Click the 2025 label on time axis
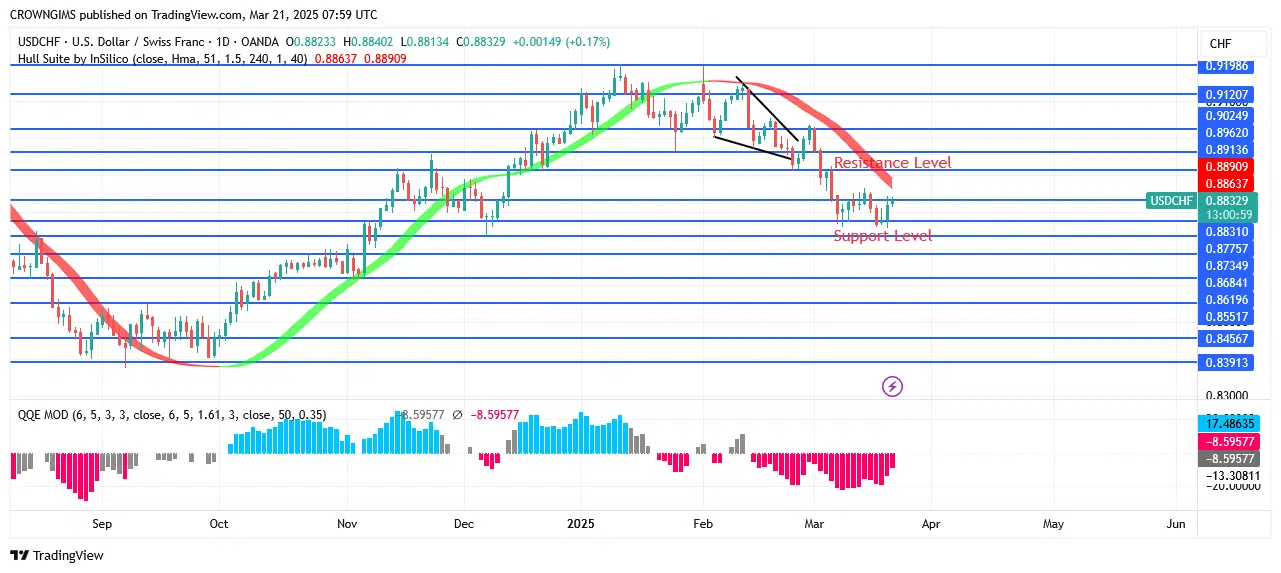 tap(580, 523)
